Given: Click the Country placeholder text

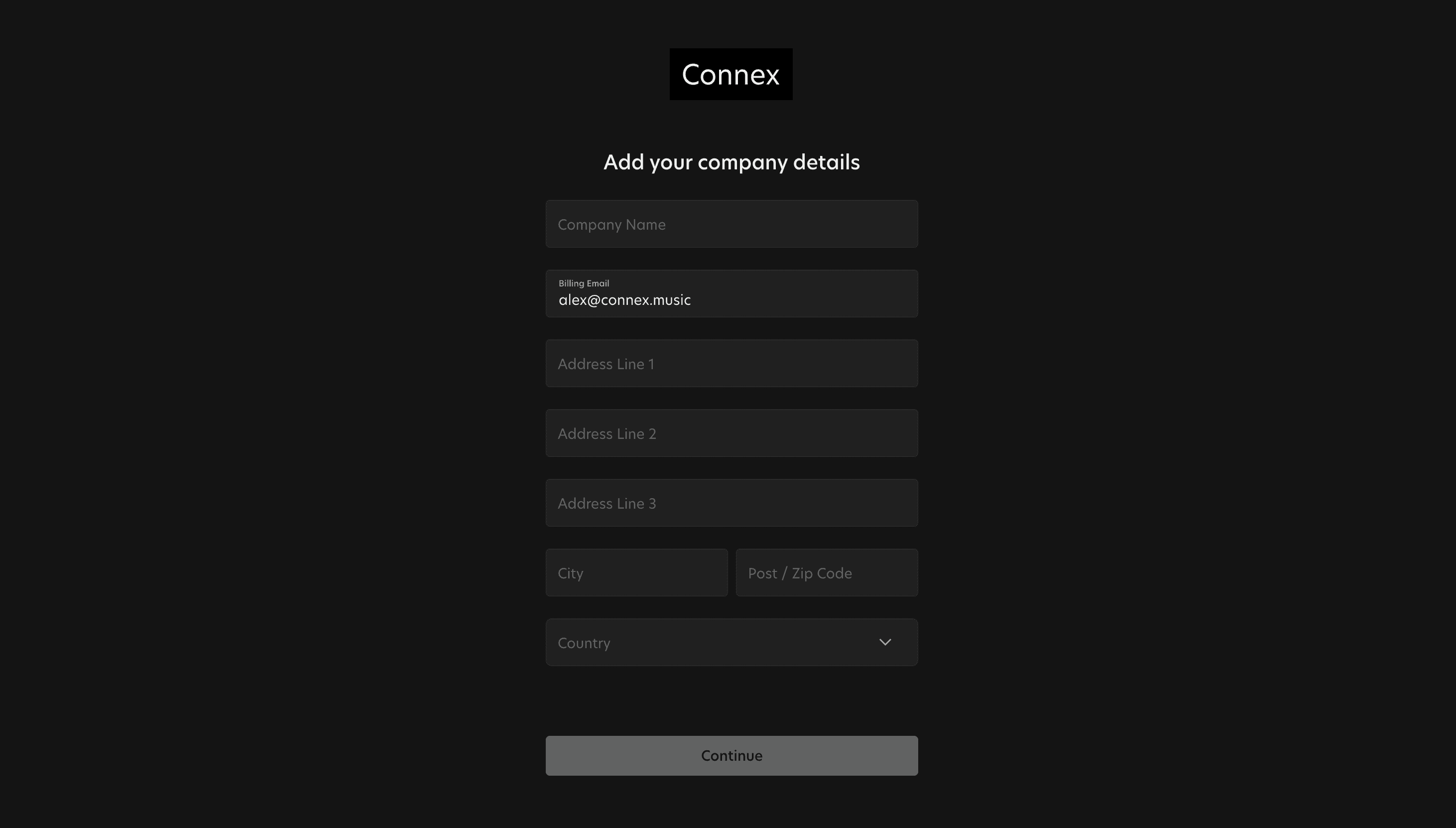Looking at the screenshot, I should pos(584,643).
